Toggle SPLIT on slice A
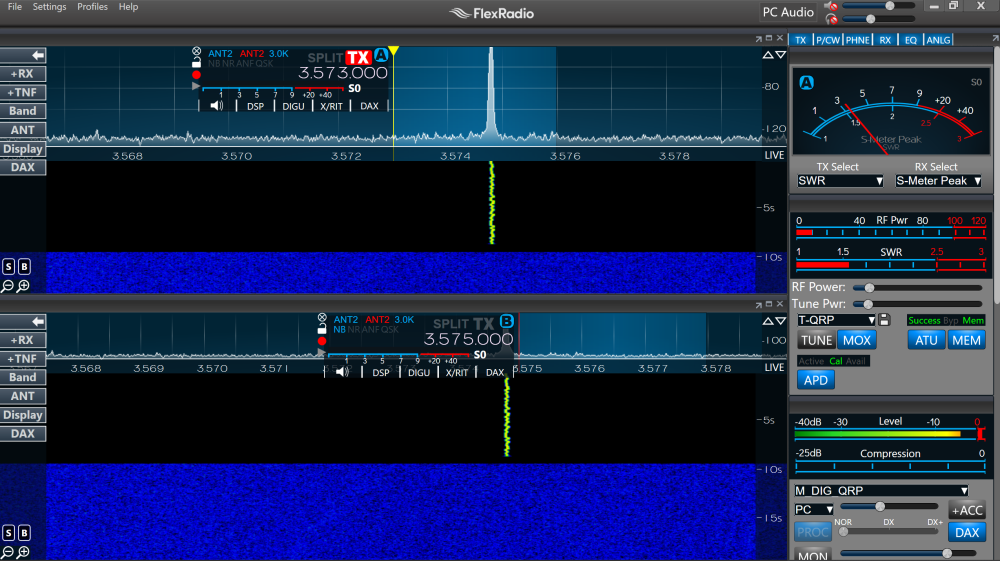This screenshot has height=561, width=1000. click(325, 58)
